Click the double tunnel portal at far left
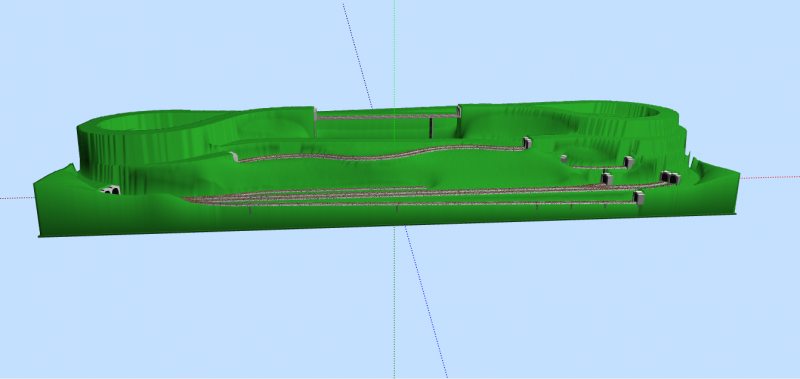Viewport: 800px width, 379px height. click(x=110, y=191)
